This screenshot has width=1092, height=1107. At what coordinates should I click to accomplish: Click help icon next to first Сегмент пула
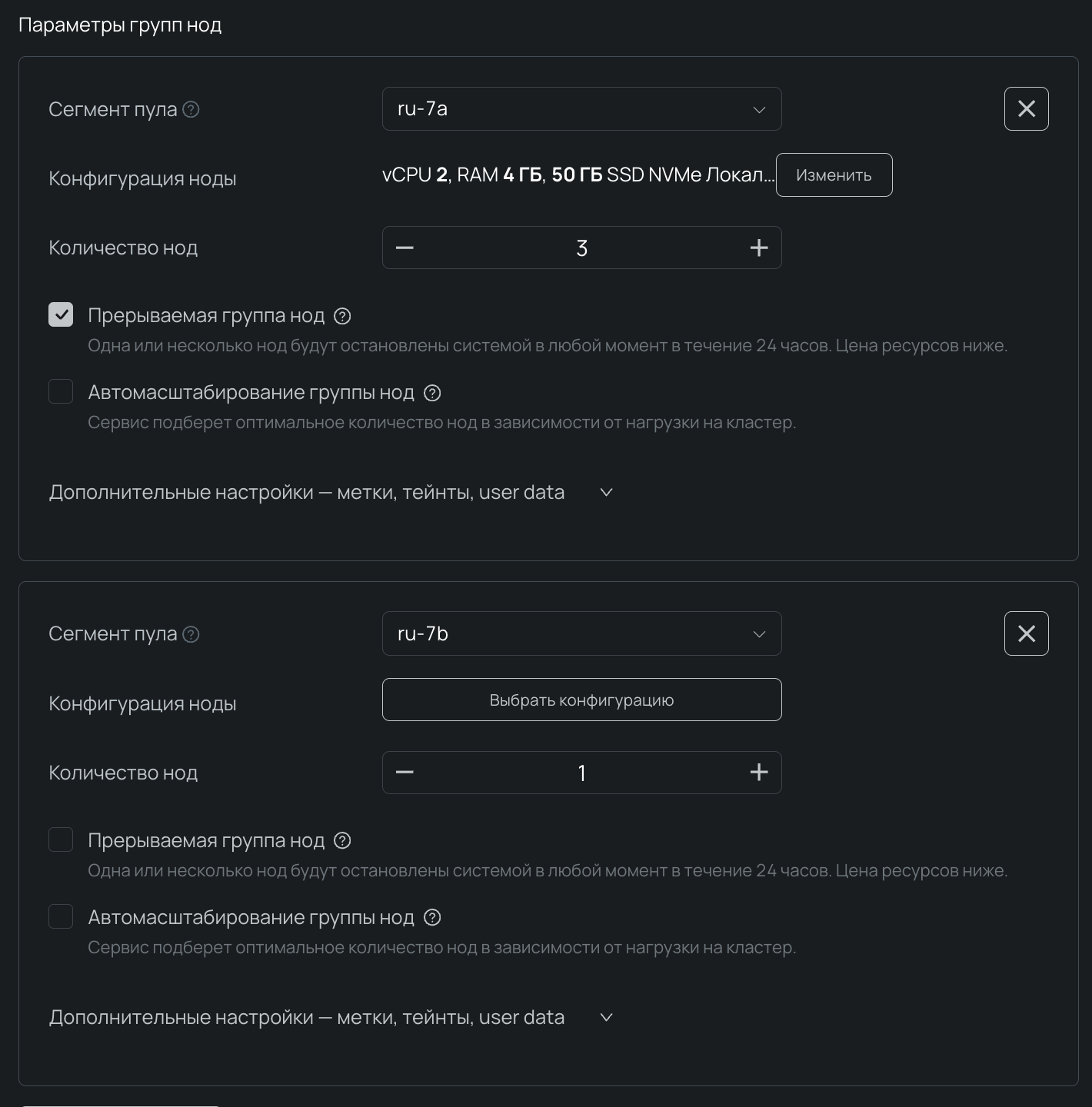[x=191, y=110]
